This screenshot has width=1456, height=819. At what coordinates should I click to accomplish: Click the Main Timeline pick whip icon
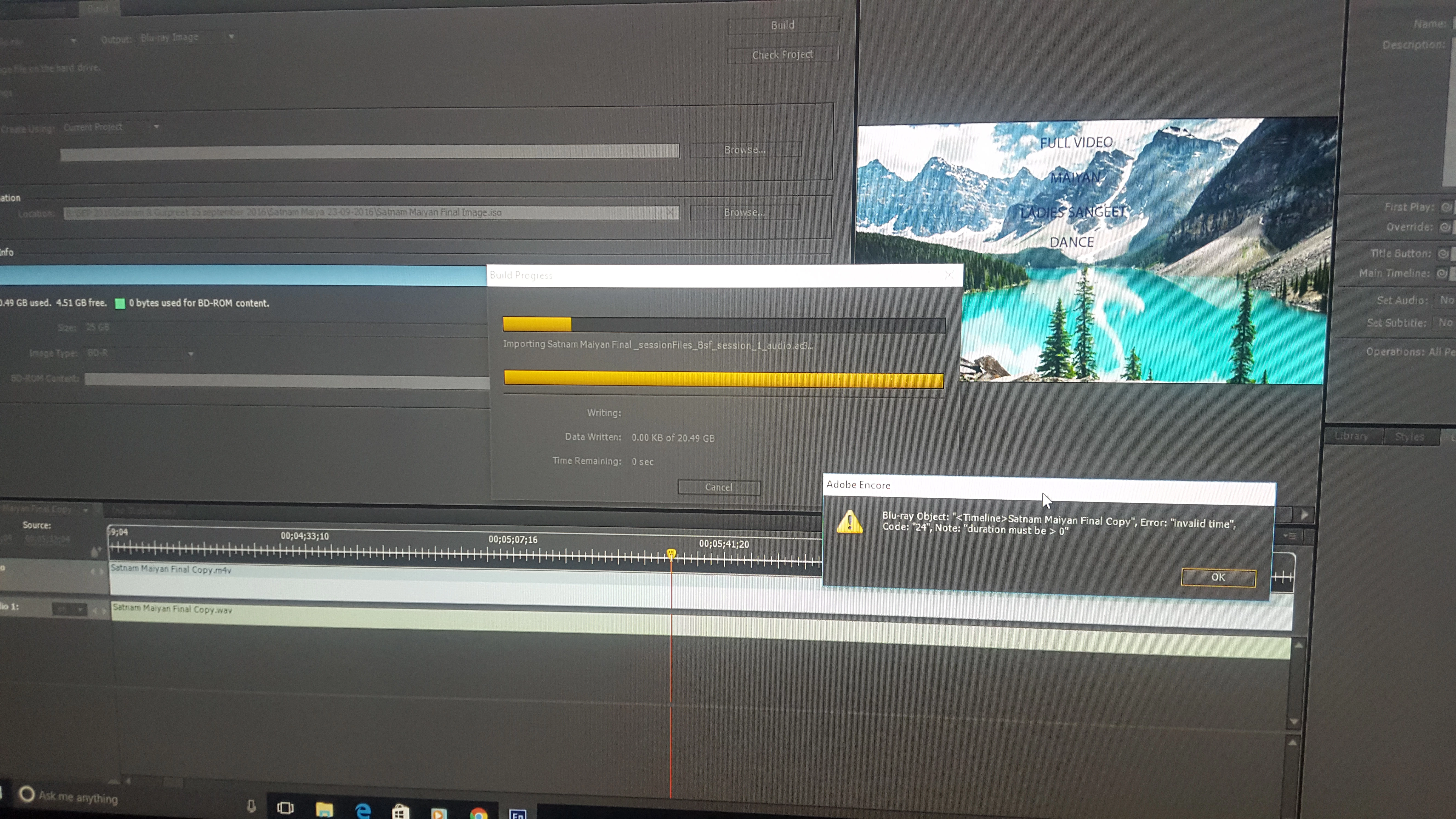click(1442, 274)
